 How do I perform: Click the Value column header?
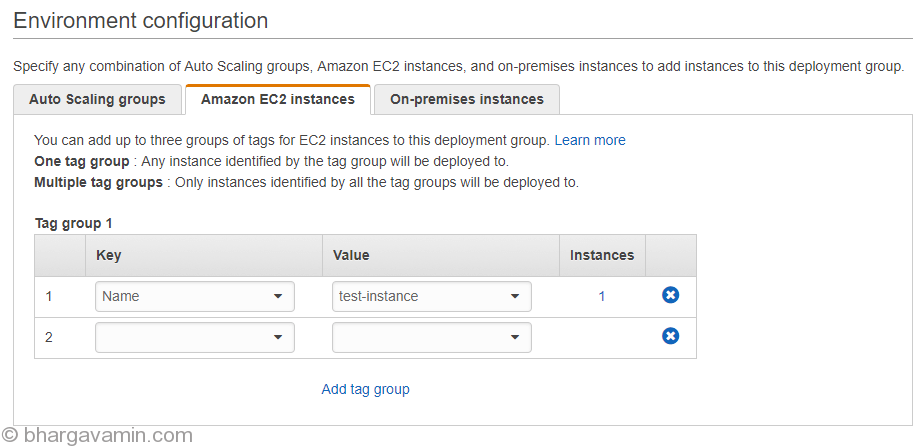click(351, 255)
